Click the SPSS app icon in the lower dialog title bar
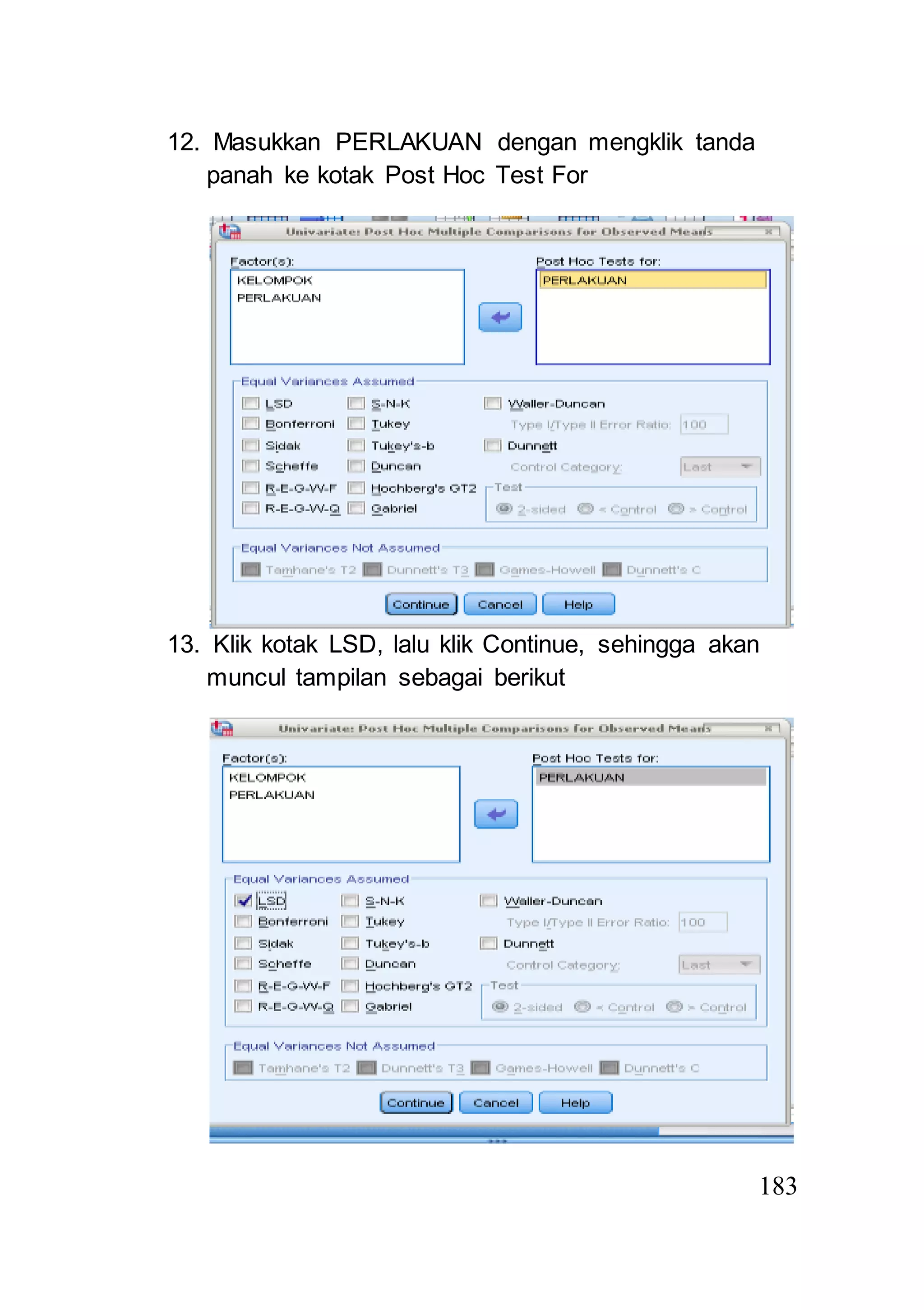Viewport: 924px width, 1310px height. coord(222,728)
